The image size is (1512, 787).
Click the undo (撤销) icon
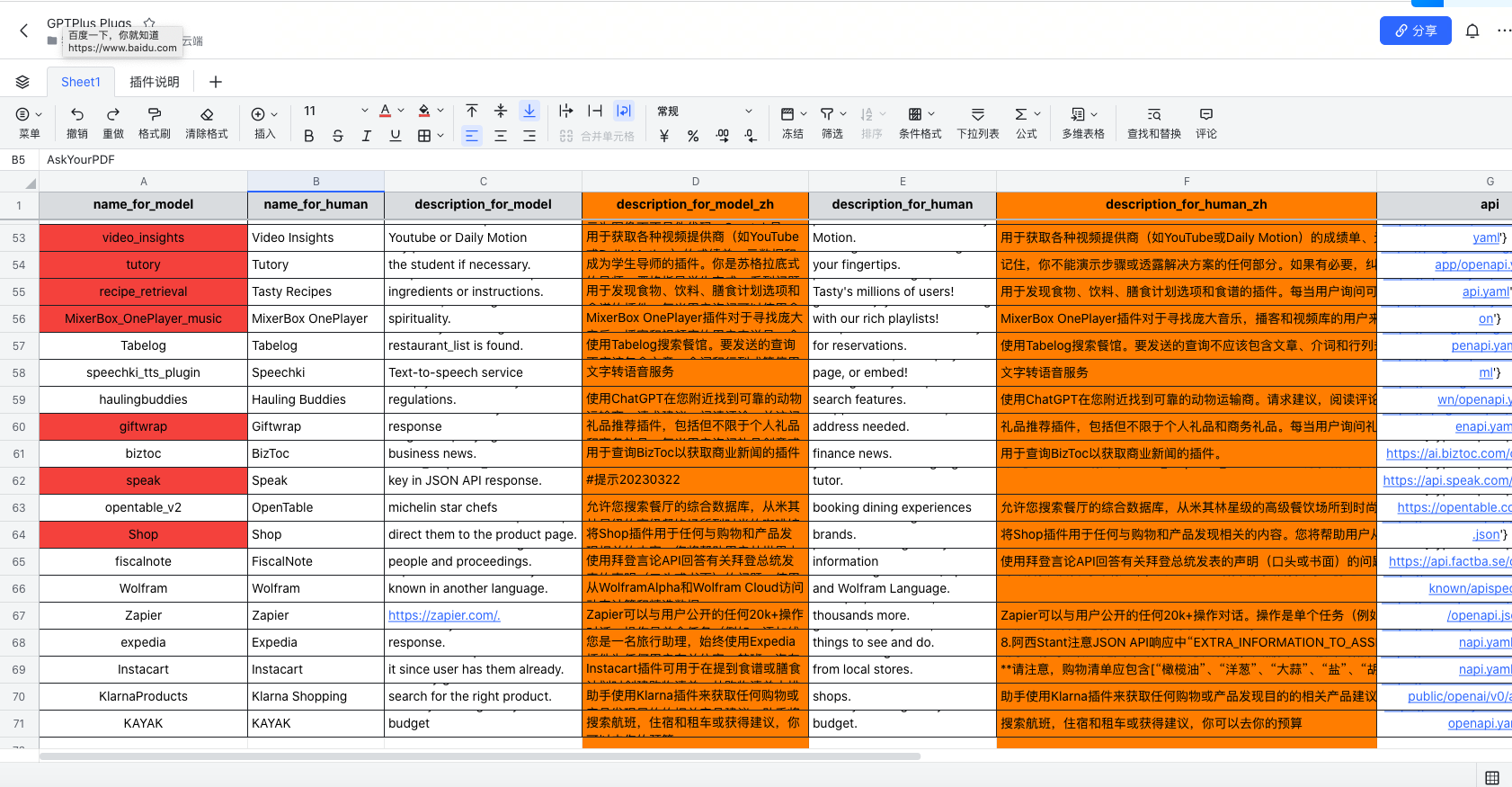pos(77,114)
